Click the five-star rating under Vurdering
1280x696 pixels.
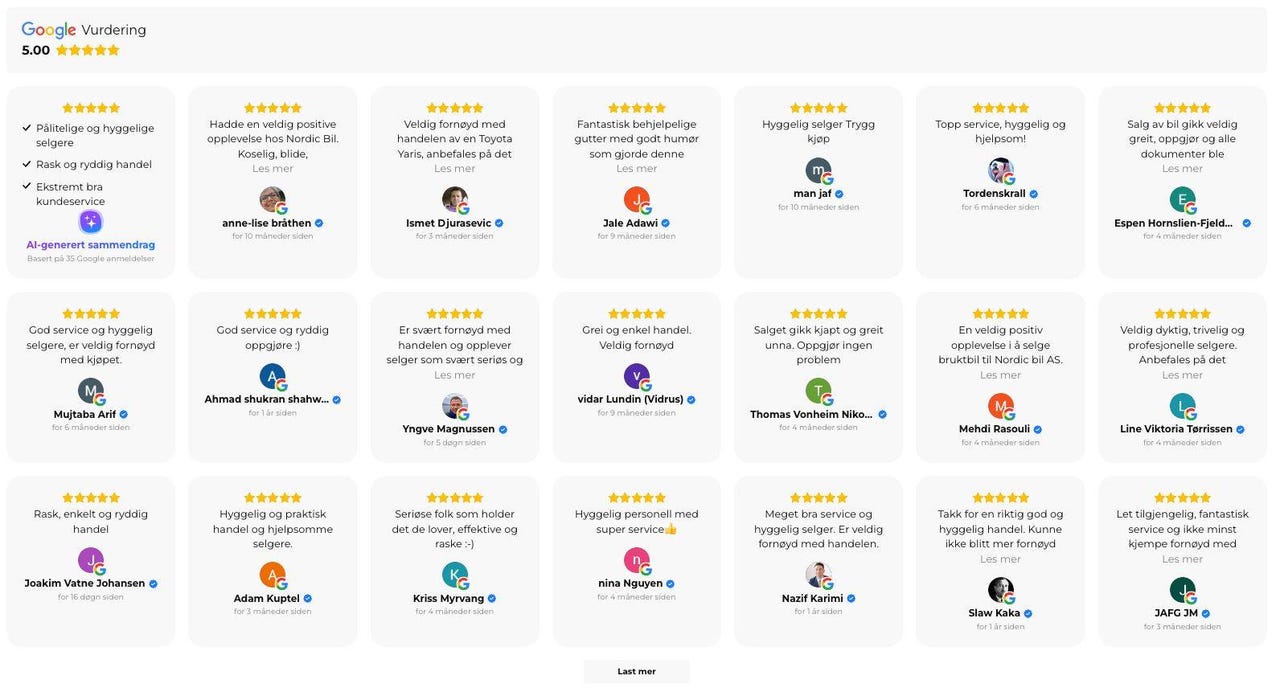tap(88, 50)
